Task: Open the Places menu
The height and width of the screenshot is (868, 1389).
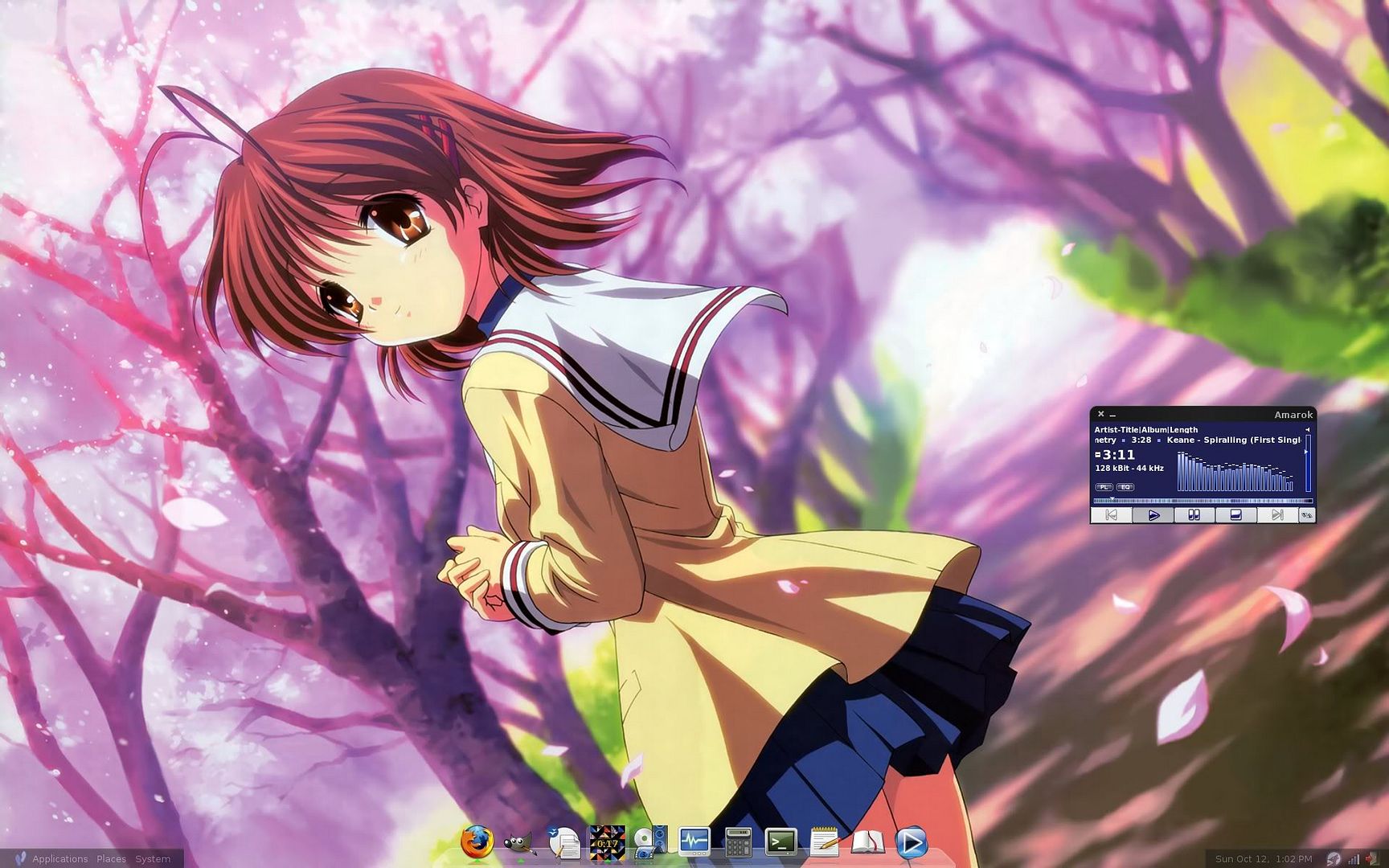Action: [x=112, y=858]
